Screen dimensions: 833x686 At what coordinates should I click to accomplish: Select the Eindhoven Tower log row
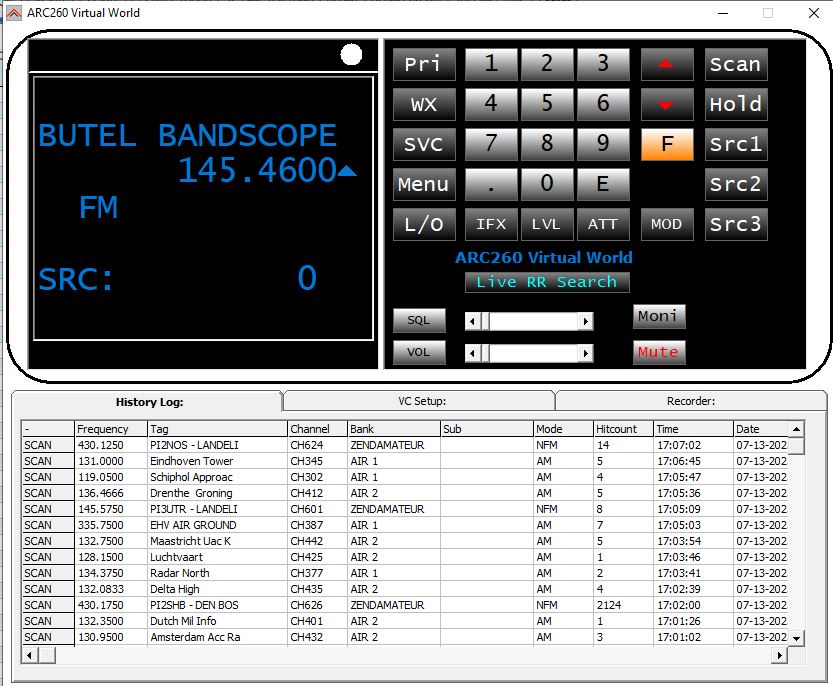405,461
